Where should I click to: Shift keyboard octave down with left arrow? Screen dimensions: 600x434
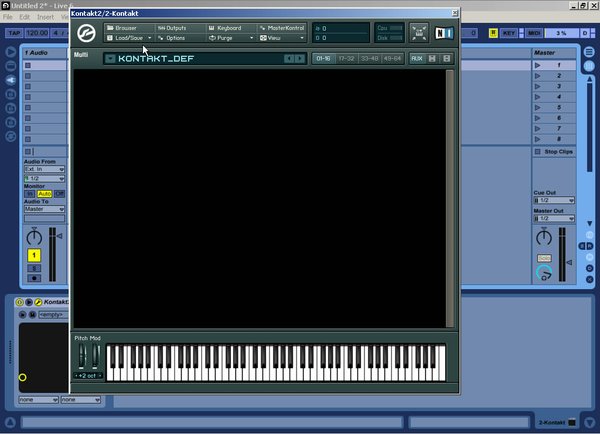point(76,376)
